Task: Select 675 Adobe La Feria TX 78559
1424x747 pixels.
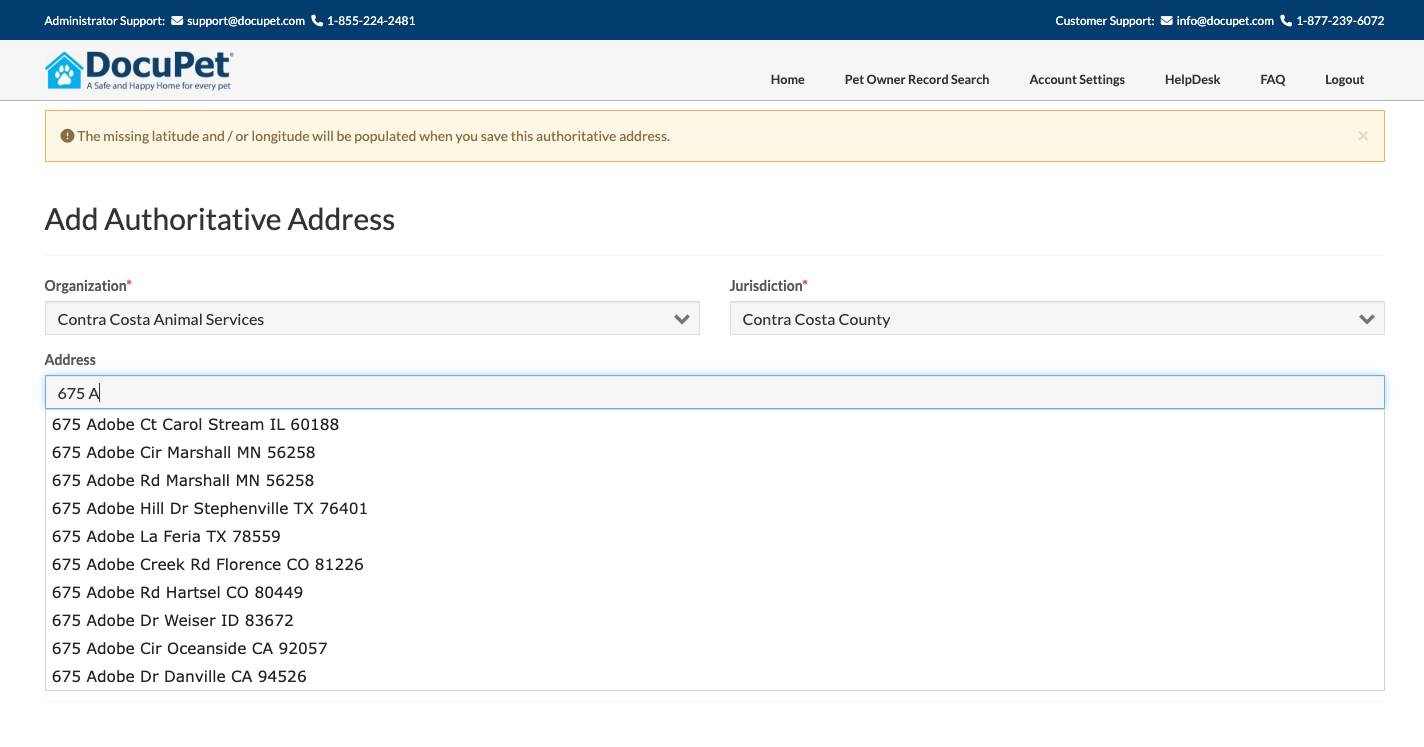Action: coord(715,536)
